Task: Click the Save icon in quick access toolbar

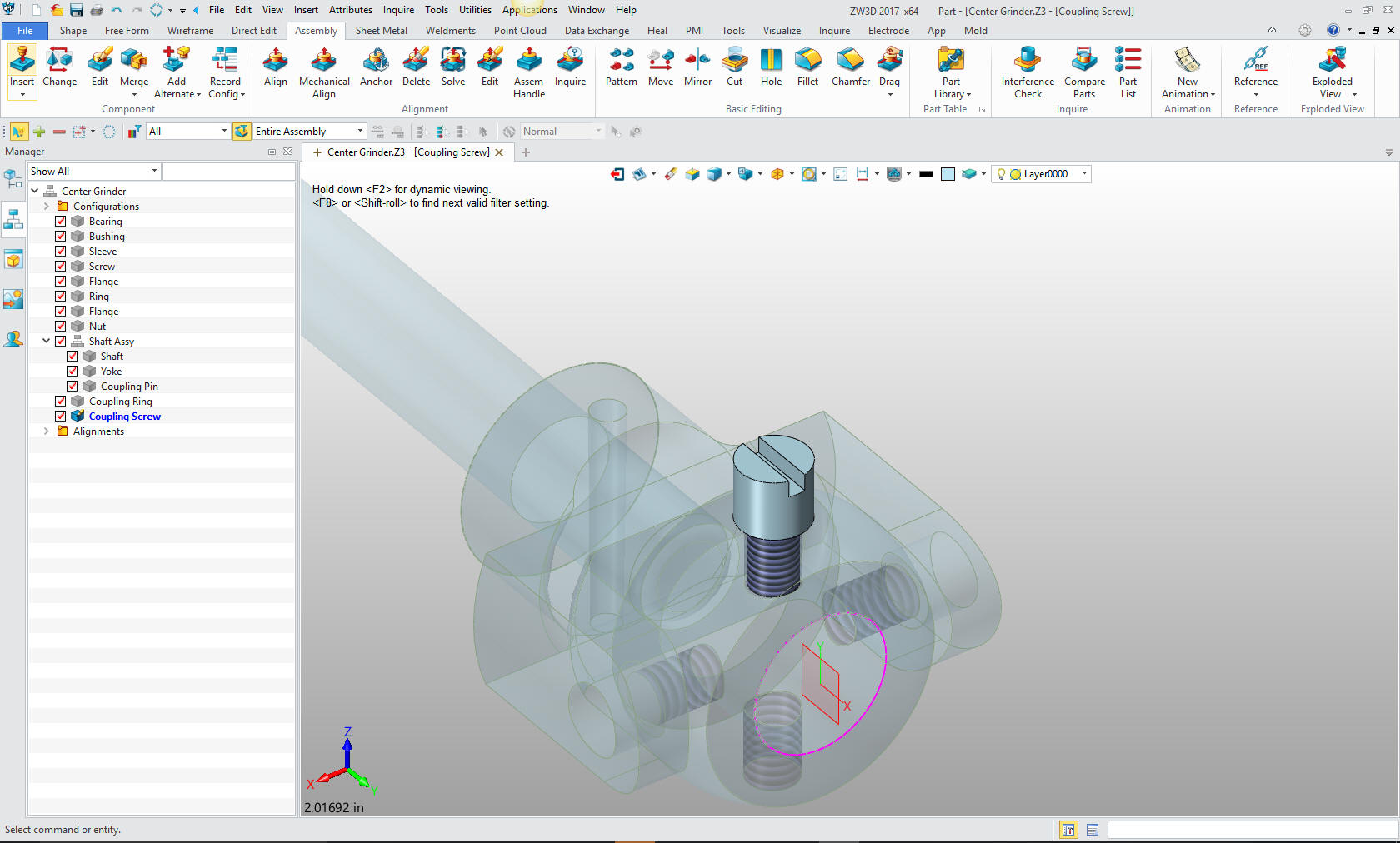Action: pos(76,10)
